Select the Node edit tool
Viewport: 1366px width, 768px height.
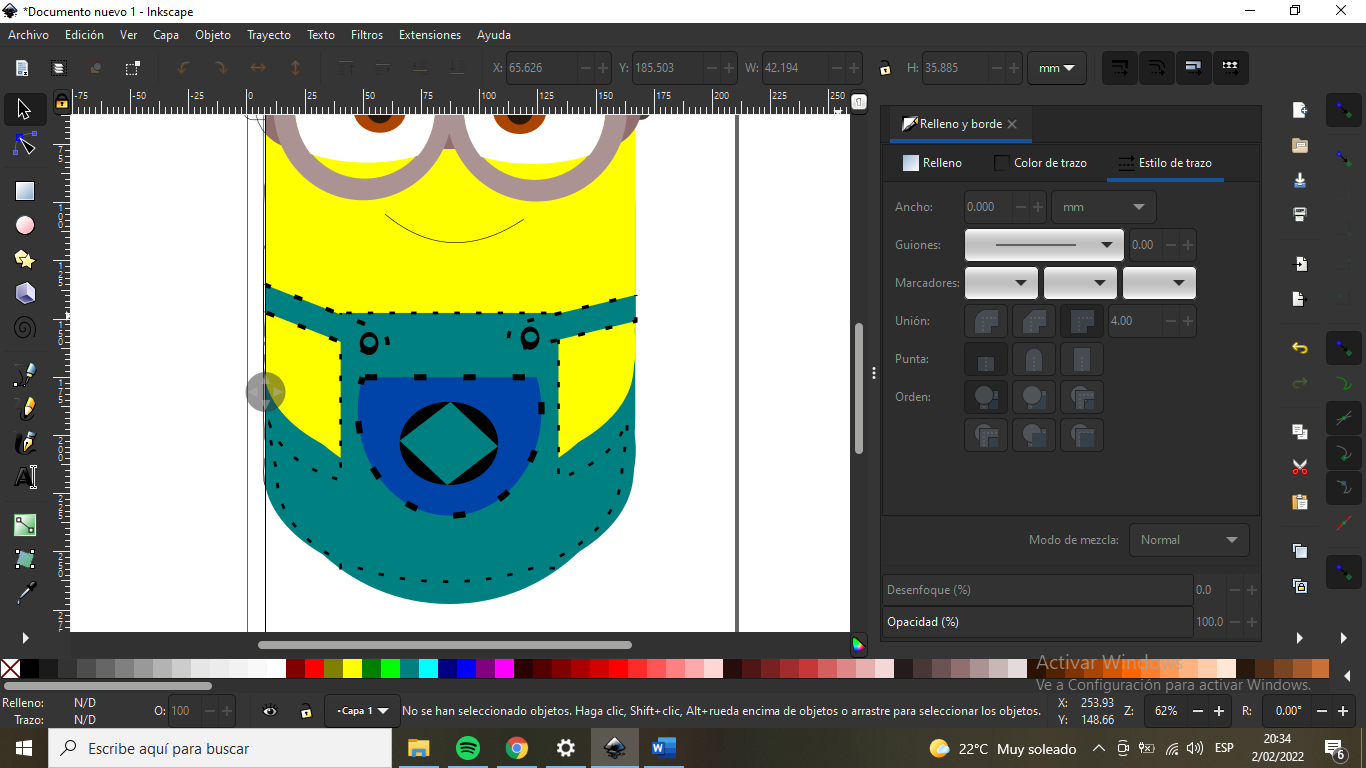[x=25, y=145]
